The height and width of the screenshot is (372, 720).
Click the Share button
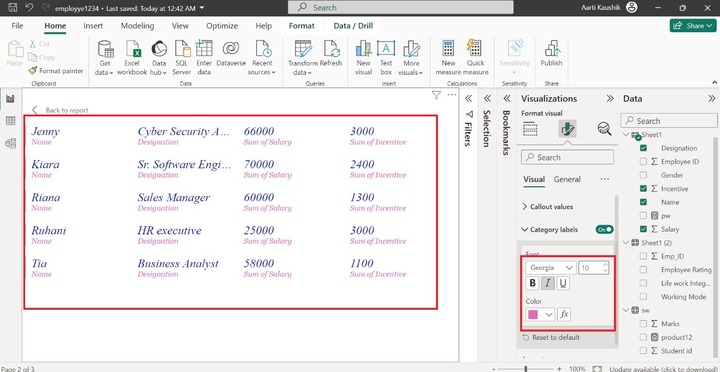coord(693,26)
